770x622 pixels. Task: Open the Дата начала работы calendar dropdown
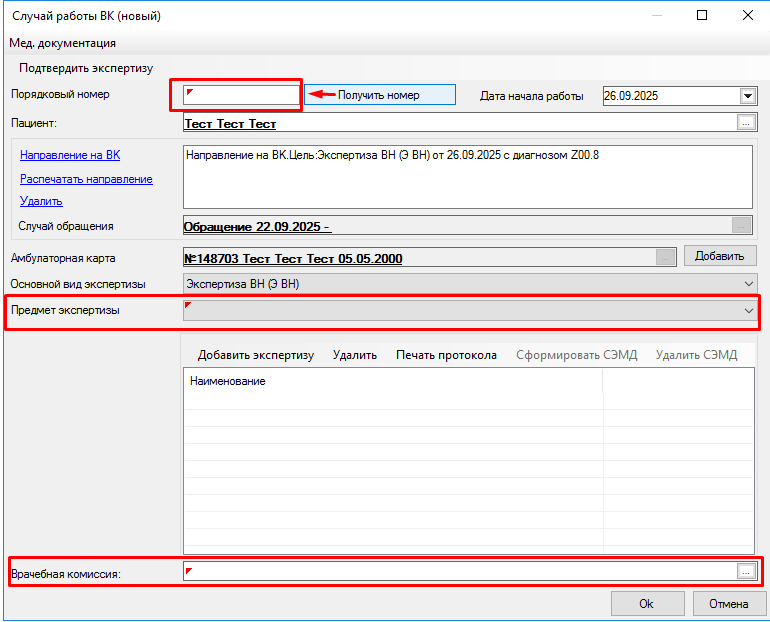(x=747, y=96)
